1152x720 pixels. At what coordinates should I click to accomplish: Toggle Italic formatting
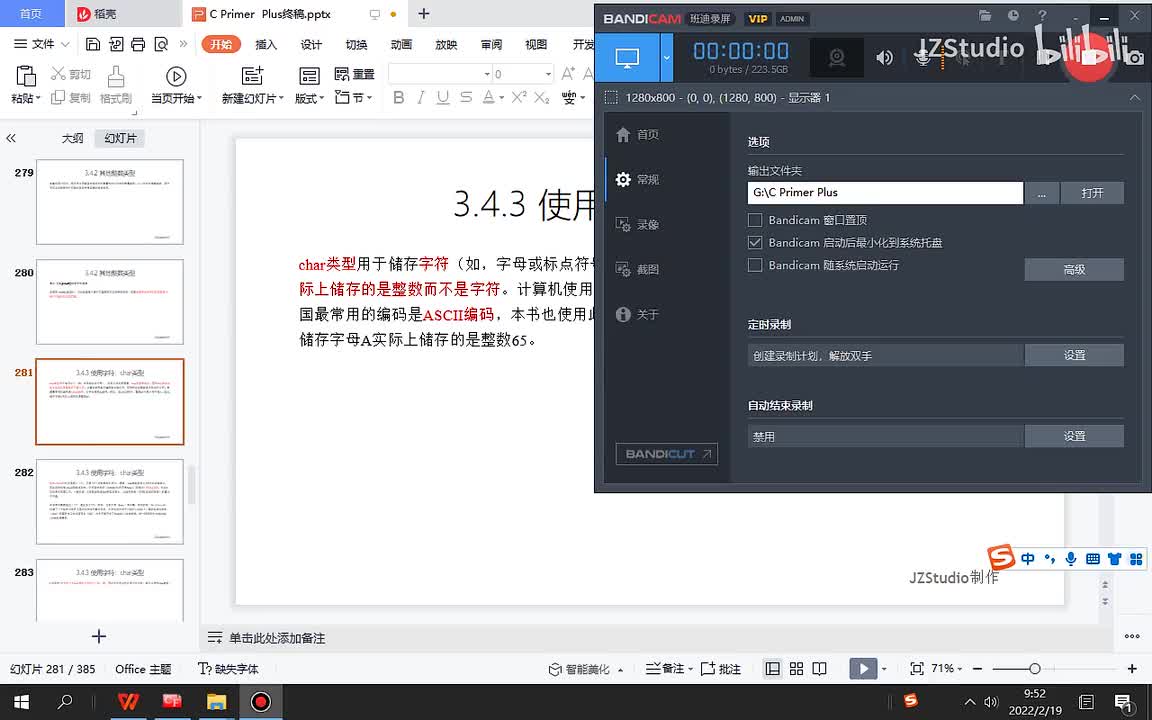pos(421,97)
